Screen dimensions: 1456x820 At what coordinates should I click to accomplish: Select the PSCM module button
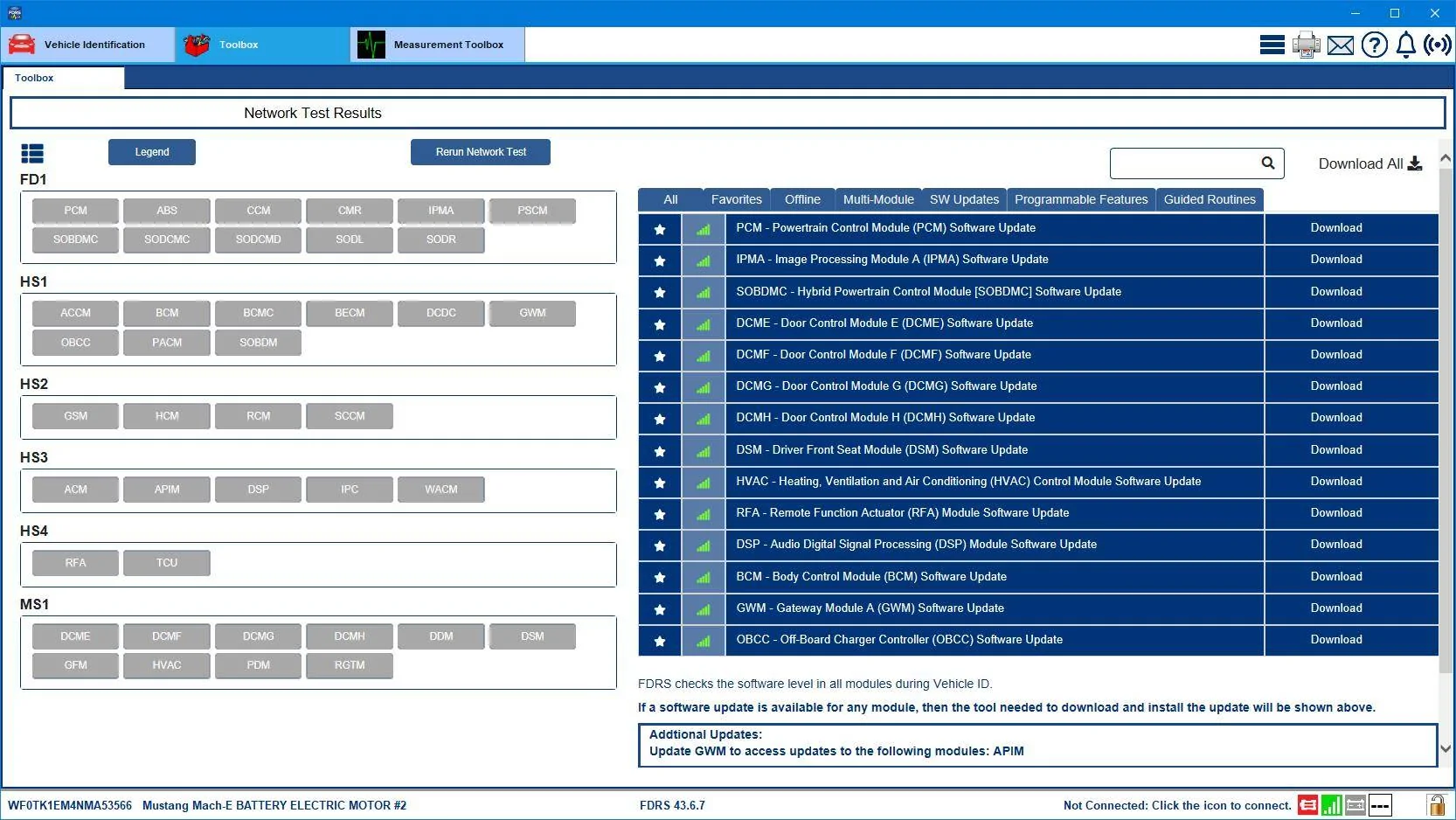(532, 211)
